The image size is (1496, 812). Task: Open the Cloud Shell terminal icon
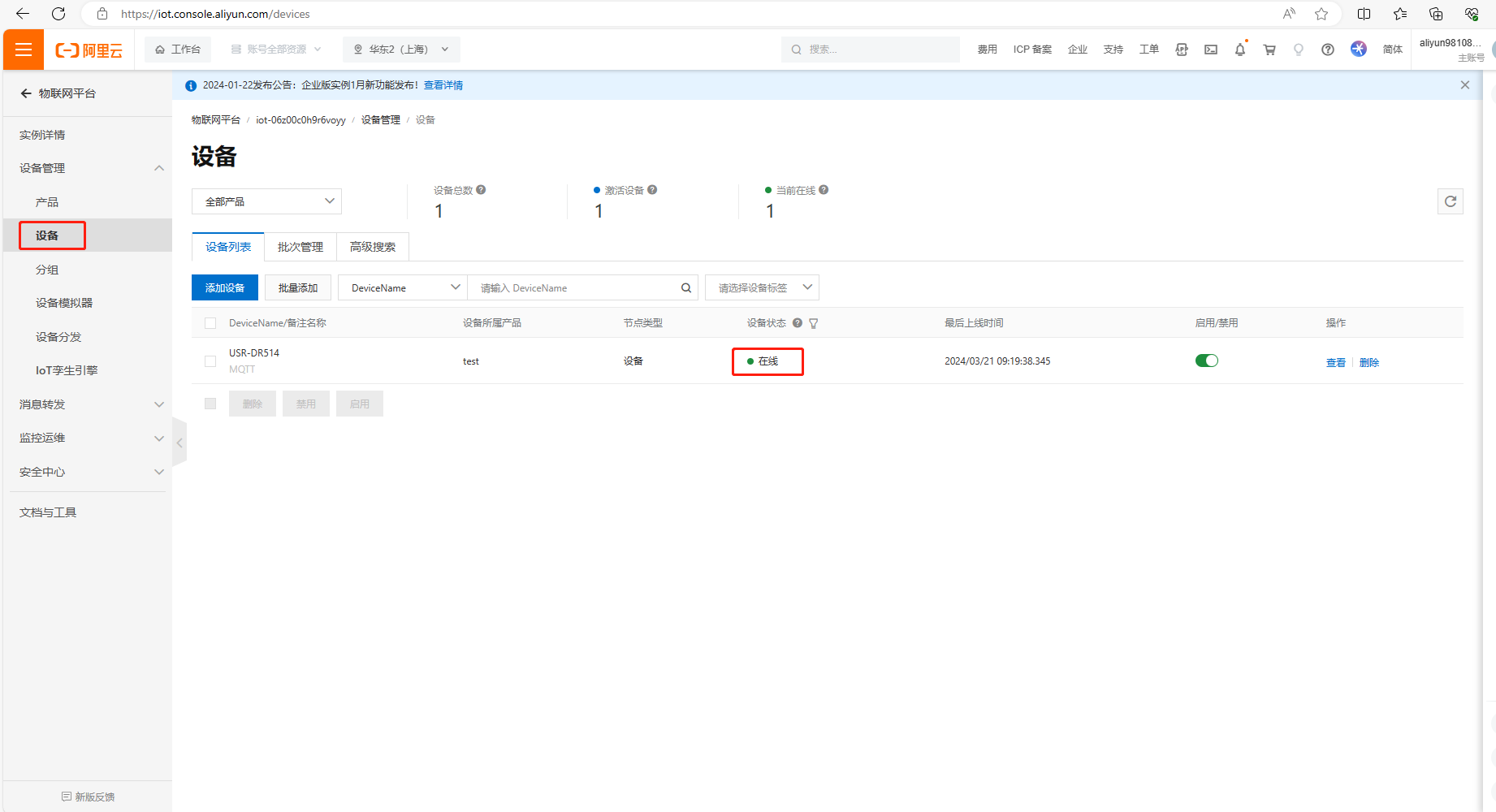click(x=1210, y=50)
